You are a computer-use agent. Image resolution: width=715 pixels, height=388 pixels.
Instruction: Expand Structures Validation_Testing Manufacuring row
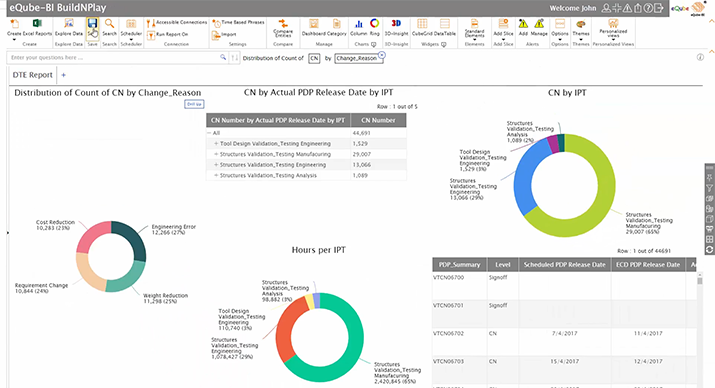pos(216,154)
